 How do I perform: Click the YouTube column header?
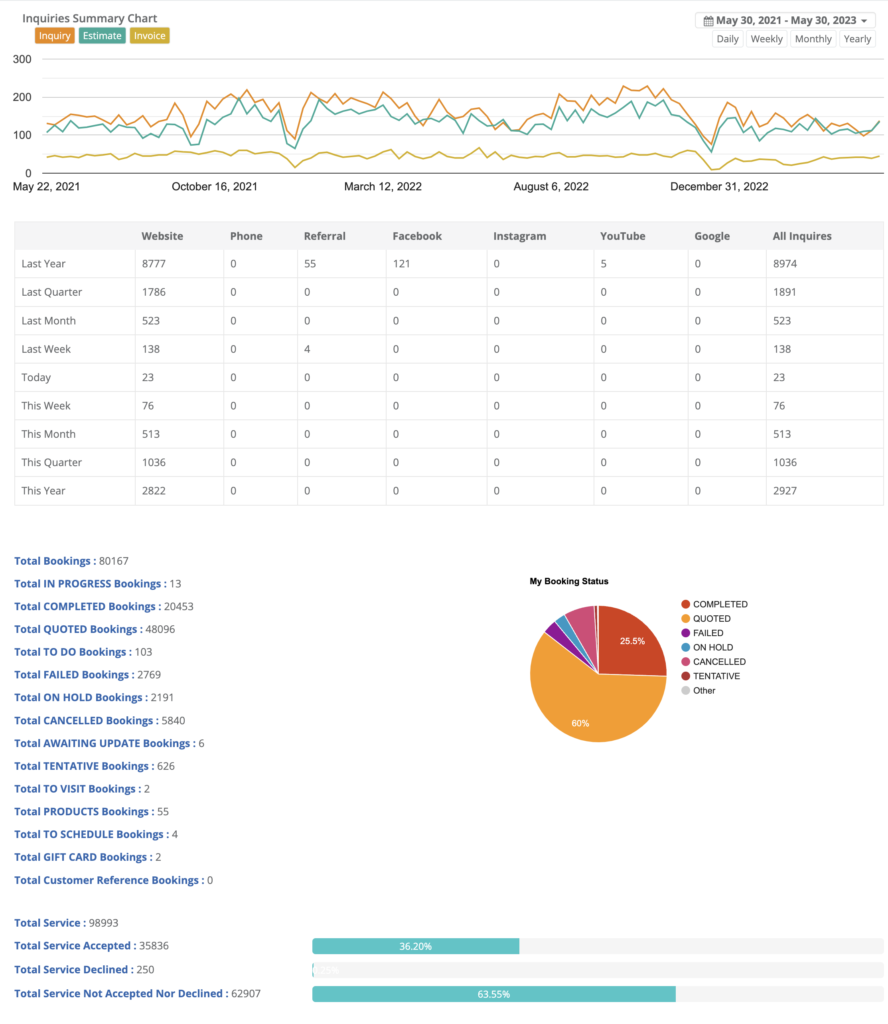click(623, 236)
